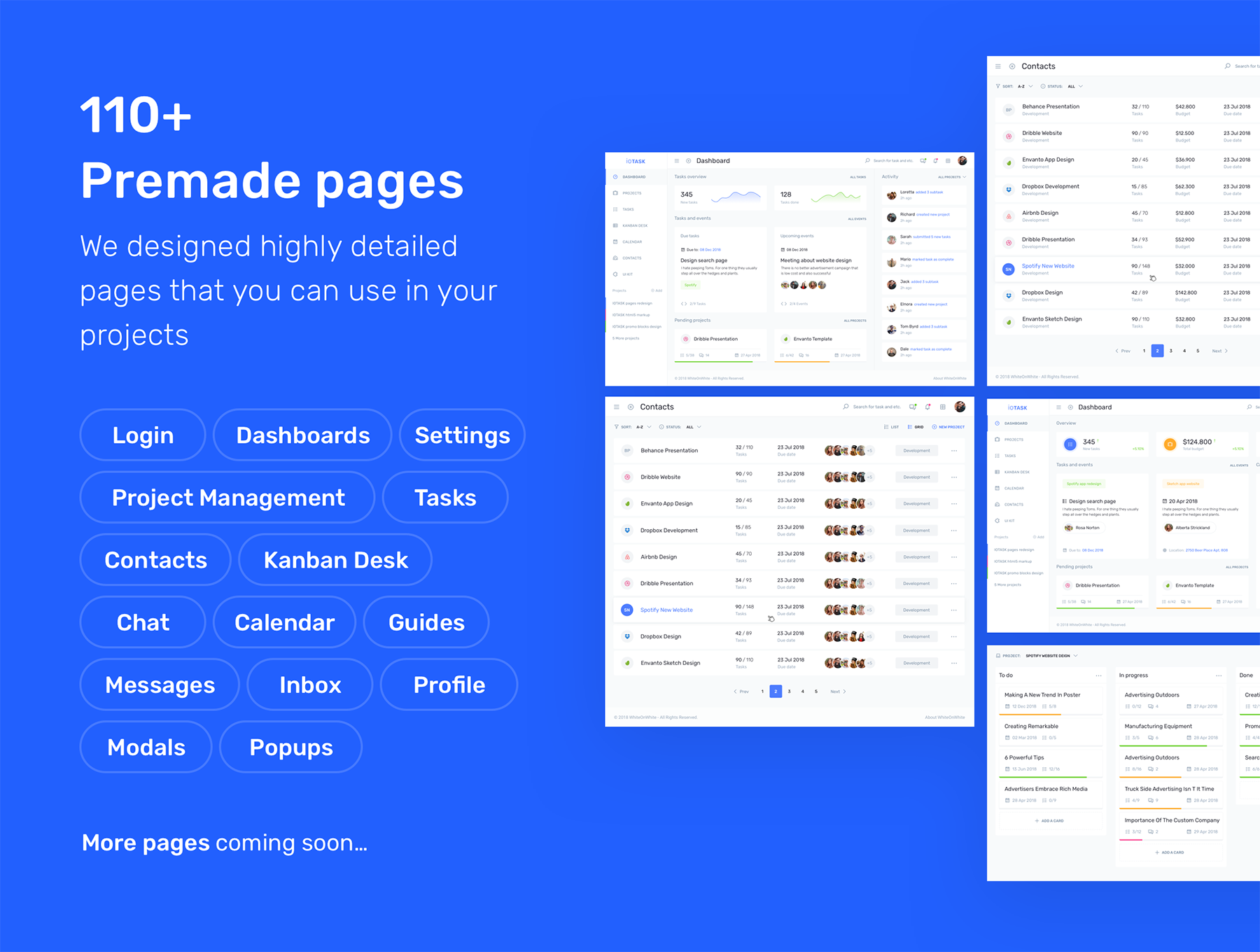Screen dimensions: 1260x952
Task: Click the apps grid icon in Dashboard header
Action: pyautogui.click(x=948, y=161)
